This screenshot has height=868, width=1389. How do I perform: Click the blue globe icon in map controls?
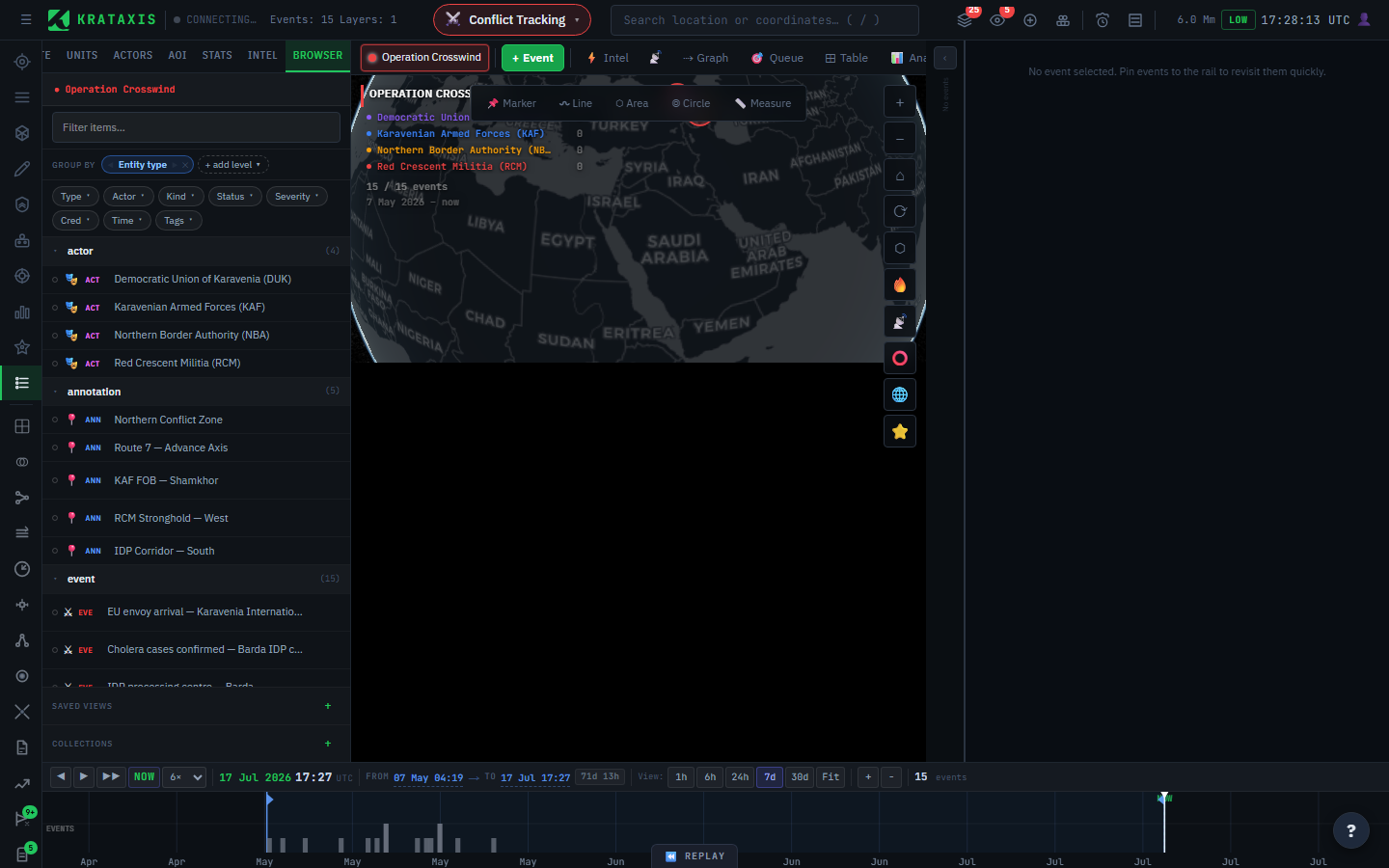900,395
